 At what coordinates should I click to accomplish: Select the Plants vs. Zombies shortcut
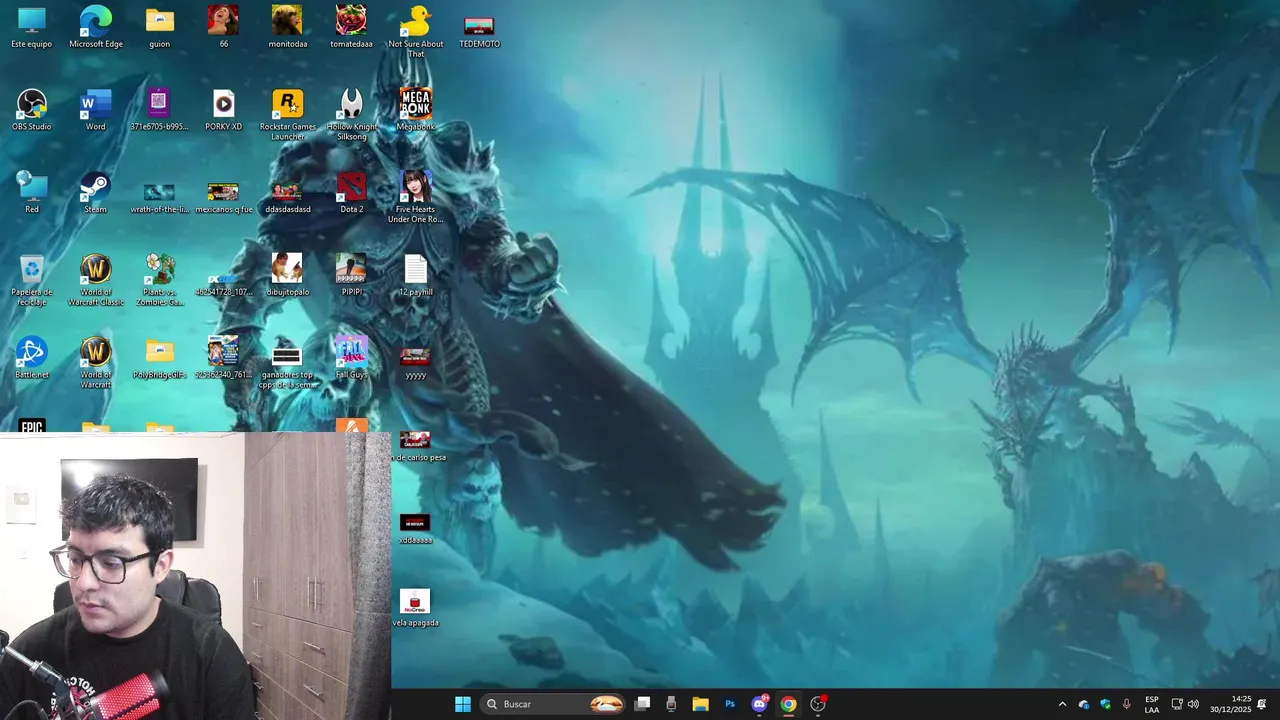(x=160, y=280)
